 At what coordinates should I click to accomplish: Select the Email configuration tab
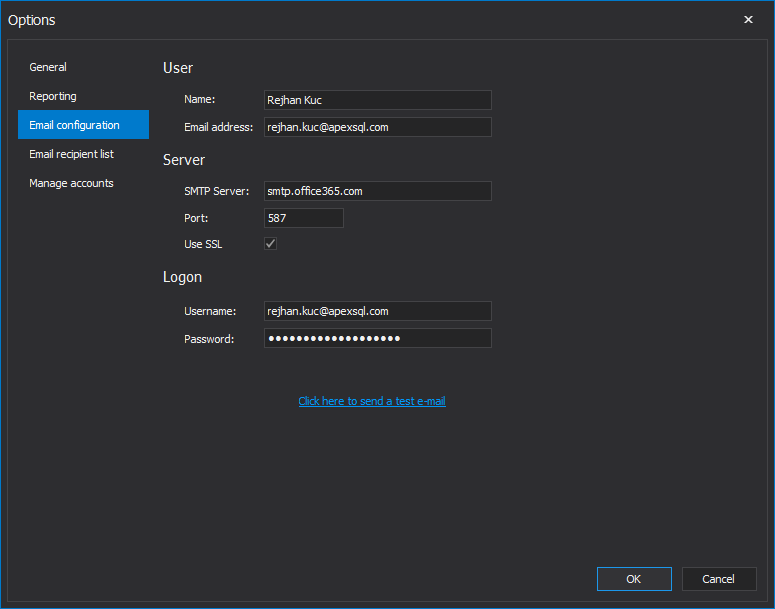tap(83, 125)
